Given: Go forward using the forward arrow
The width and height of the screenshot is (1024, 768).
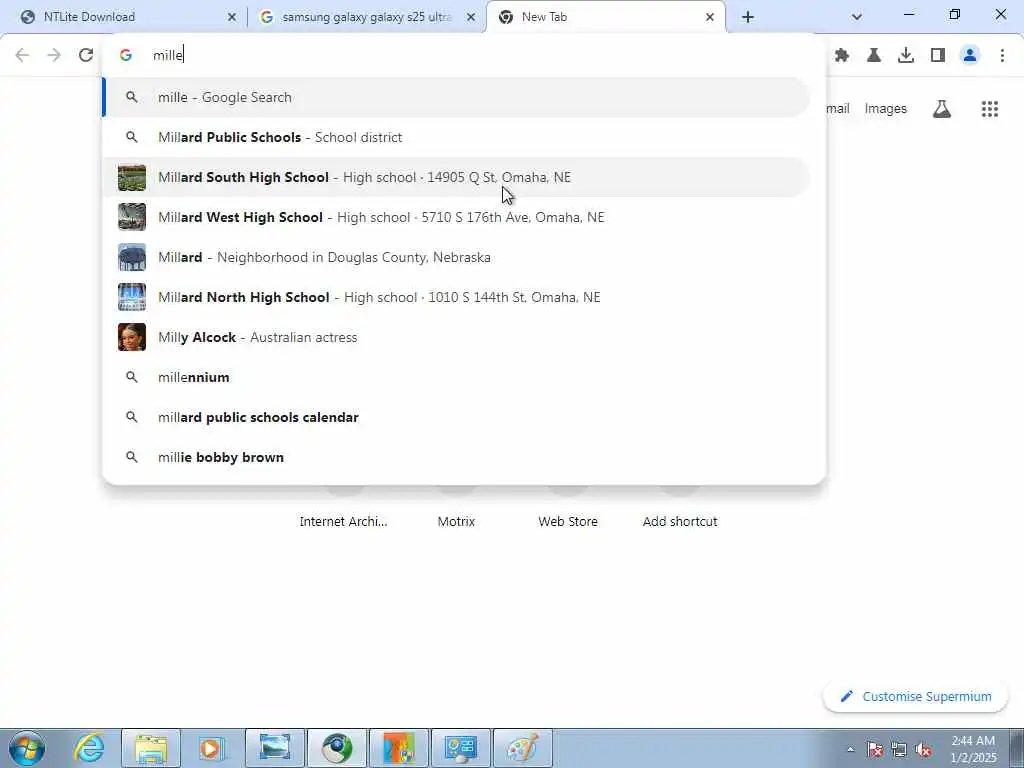Looking at the screenshot, I should click(54, 56).
